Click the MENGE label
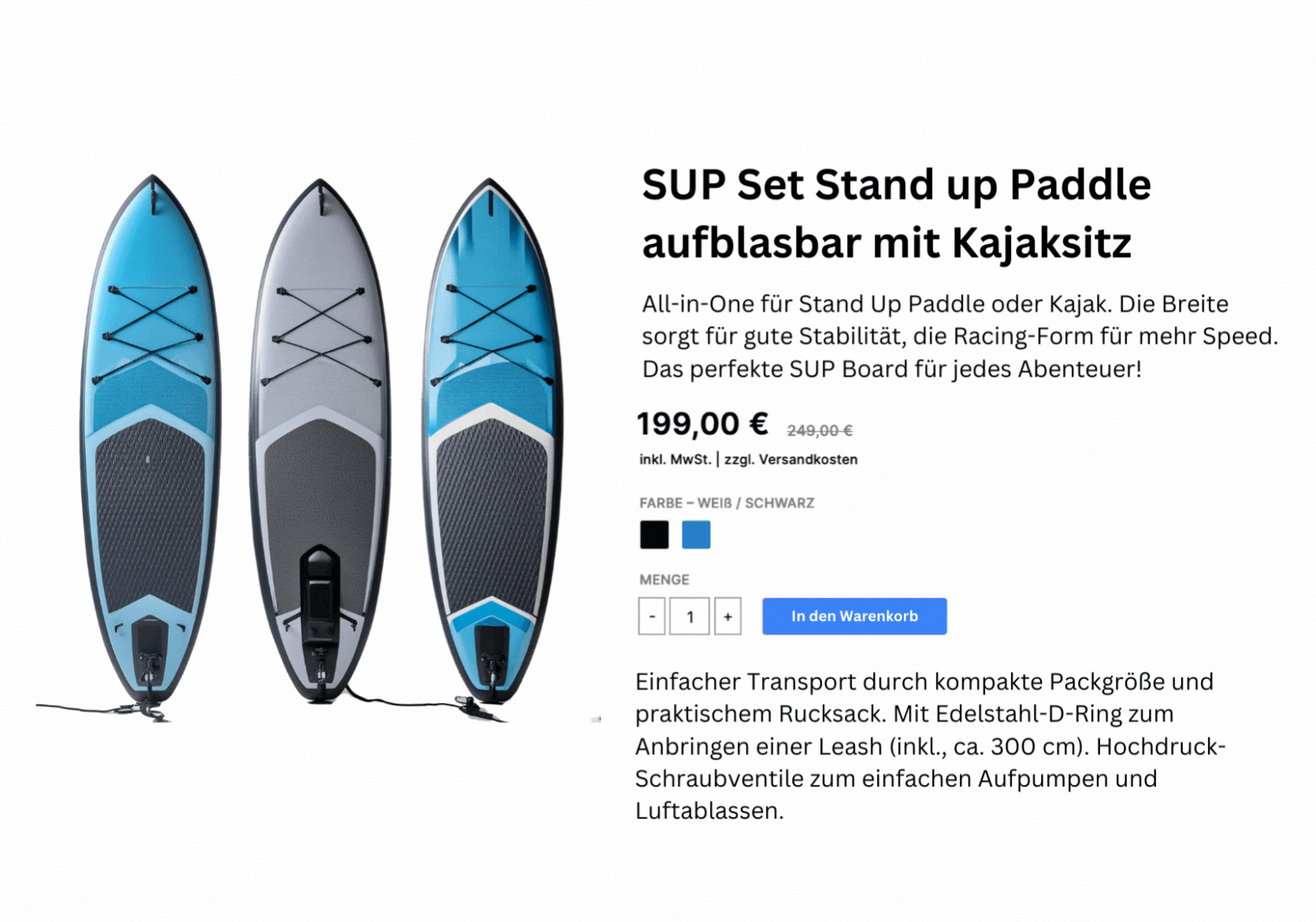 coord(664,579)
